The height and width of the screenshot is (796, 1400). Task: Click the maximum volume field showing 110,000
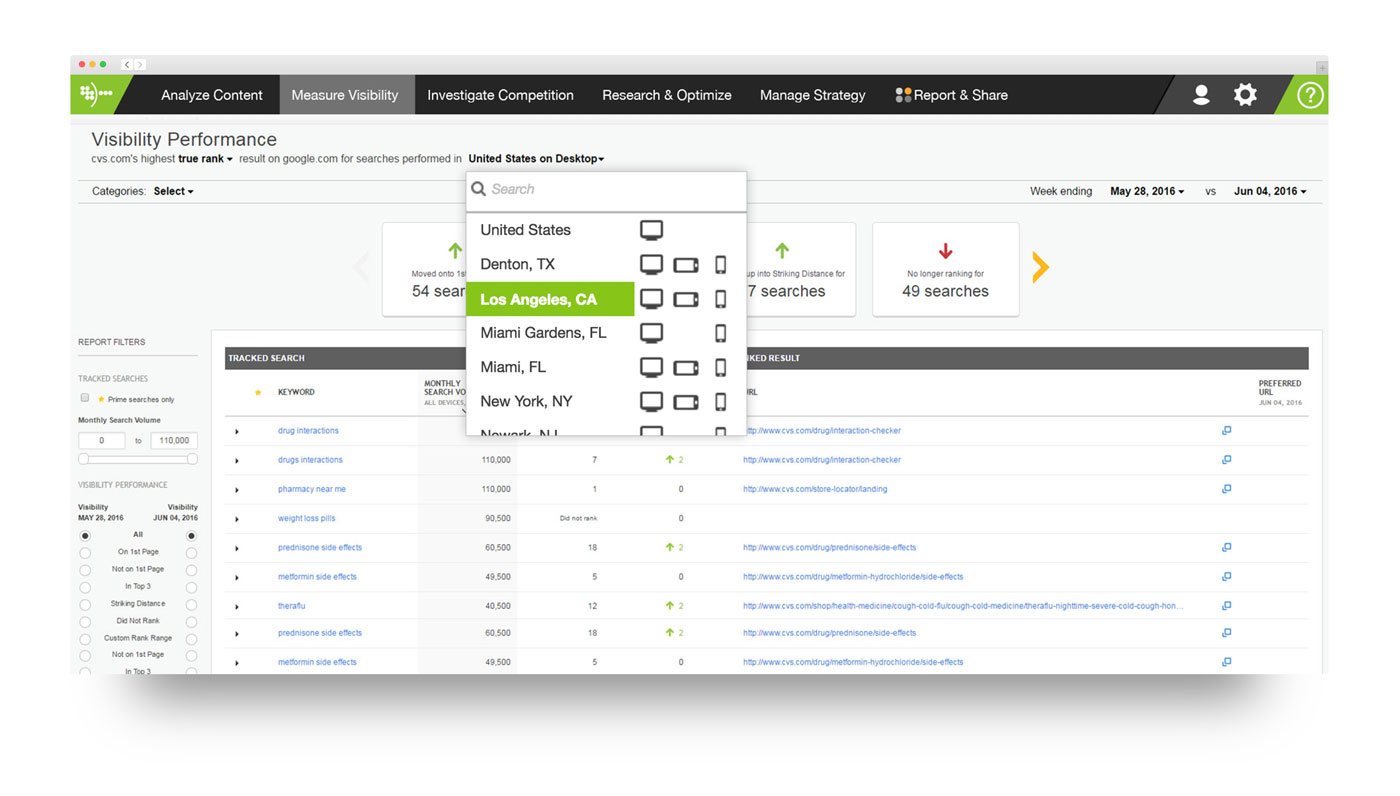(174, 440)
